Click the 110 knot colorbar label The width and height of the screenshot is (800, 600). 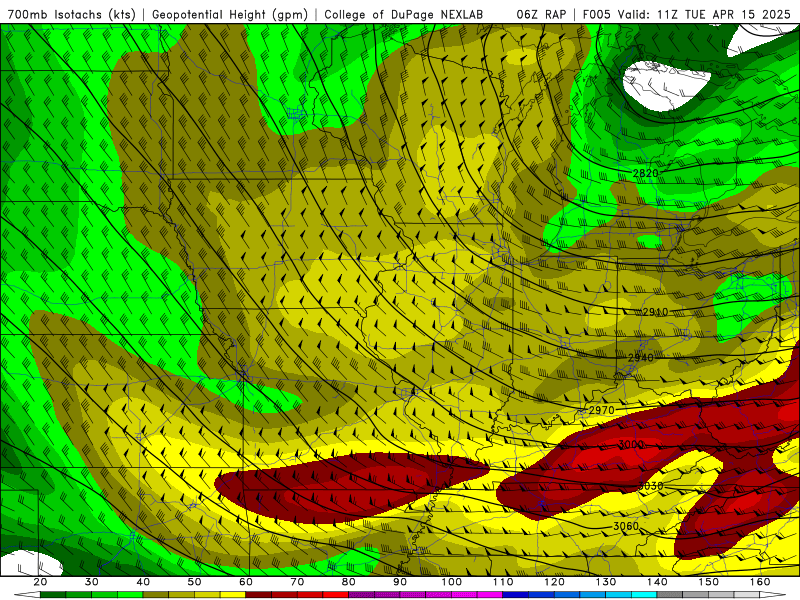503,582
